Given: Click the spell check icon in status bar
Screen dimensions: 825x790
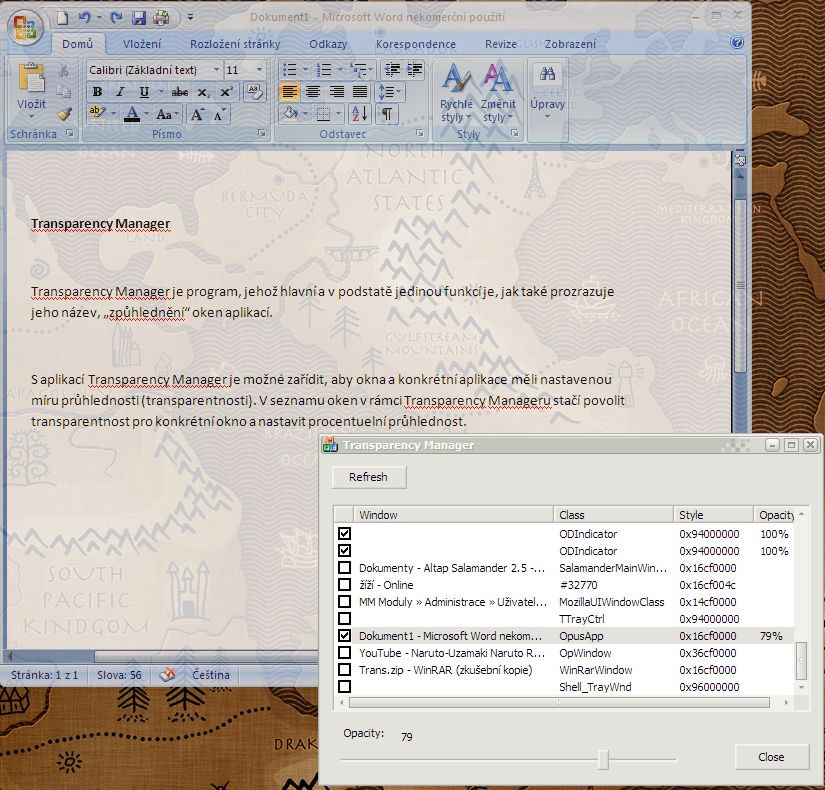Looking at the screenshot, I should 167,675.
